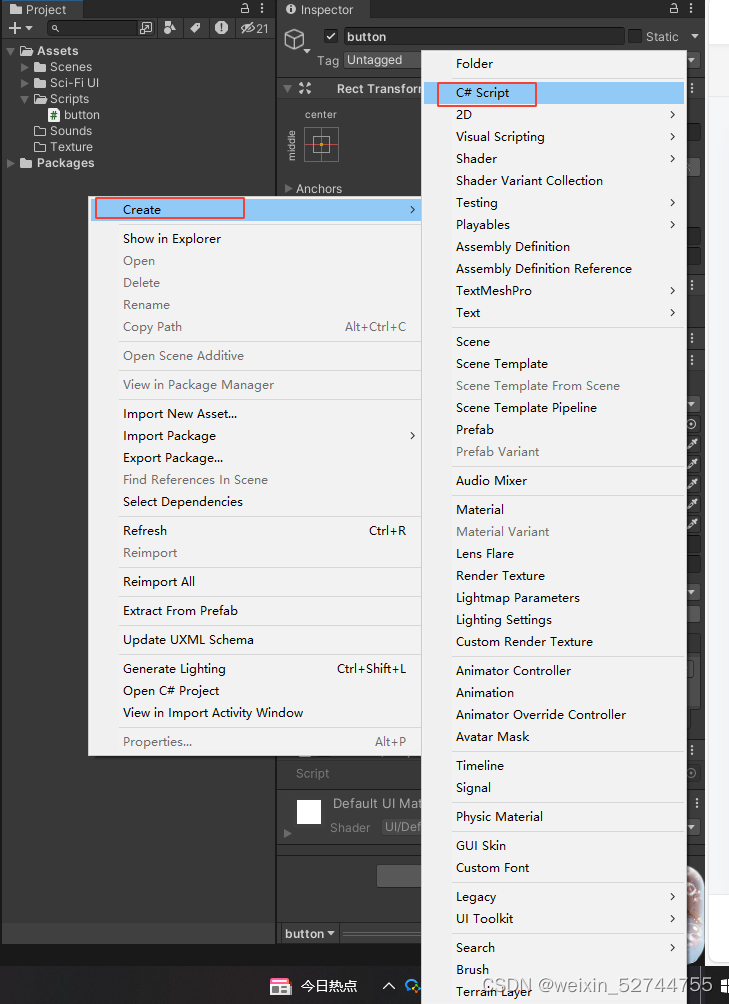Image resolution: width=729 pixels, height=1004 pixels.
Task: Show the 21 hidden items via eye icon
Action: click(246, 28)
